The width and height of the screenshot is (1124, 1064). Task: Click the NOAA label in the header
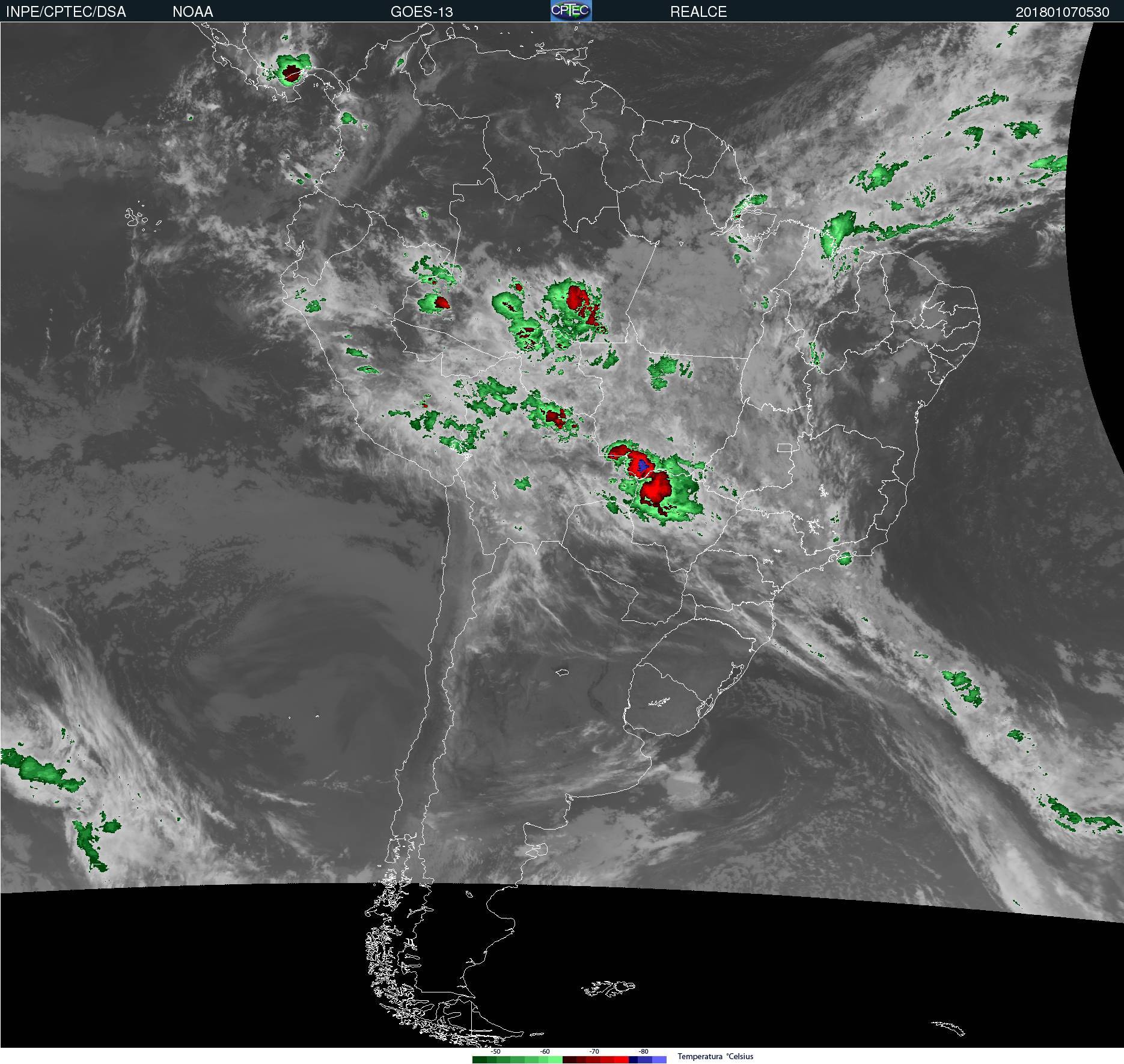[x=192, y=12]
